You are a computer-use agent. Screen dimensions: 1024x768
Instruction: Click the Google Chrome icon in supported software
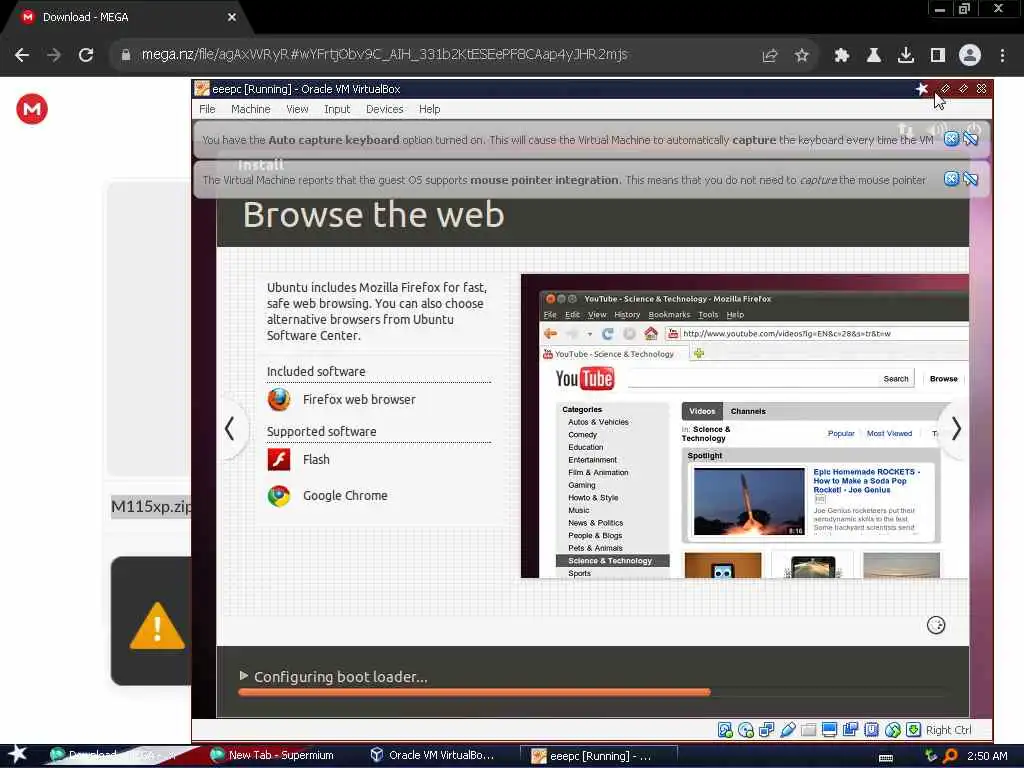[279, 496]
